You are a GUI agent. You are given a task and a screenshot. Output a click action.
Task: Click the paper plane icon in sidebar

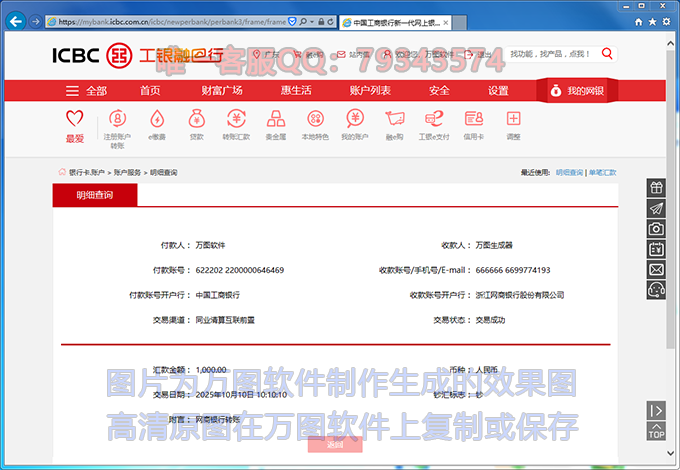[x=656, y=208]
